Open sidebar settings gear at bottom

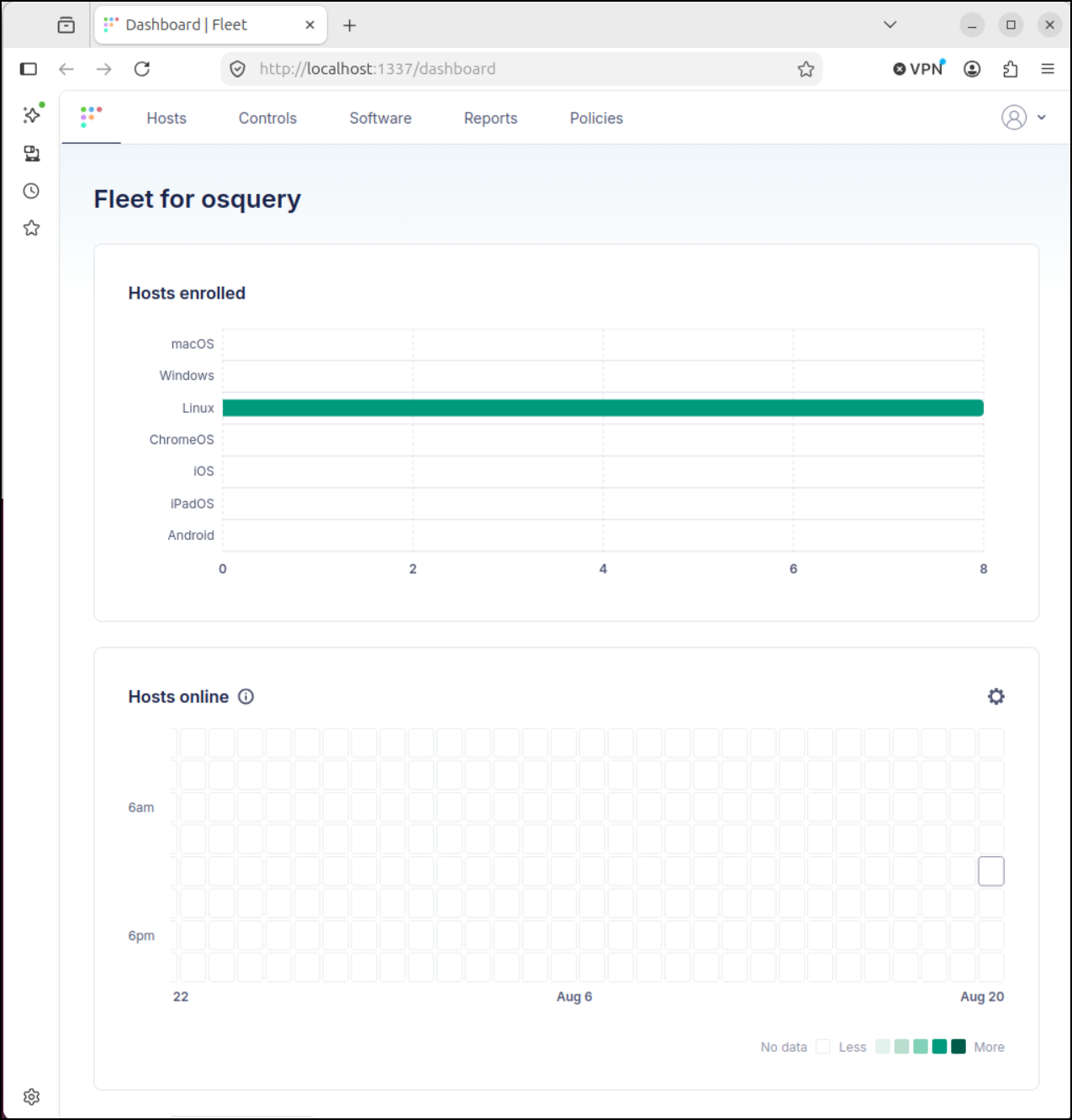pos(32,1096)
